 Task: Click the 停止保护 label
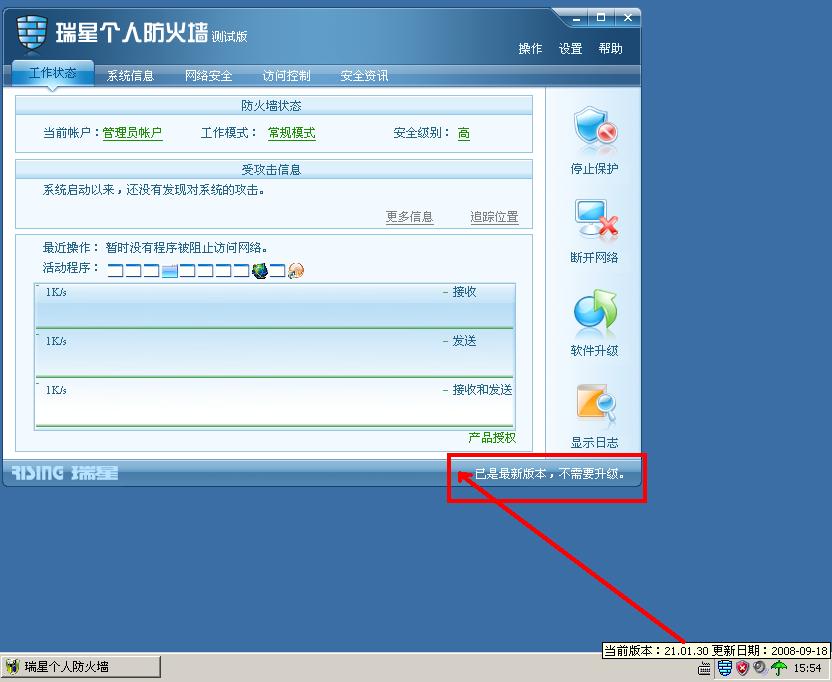[x=595, y=169]
